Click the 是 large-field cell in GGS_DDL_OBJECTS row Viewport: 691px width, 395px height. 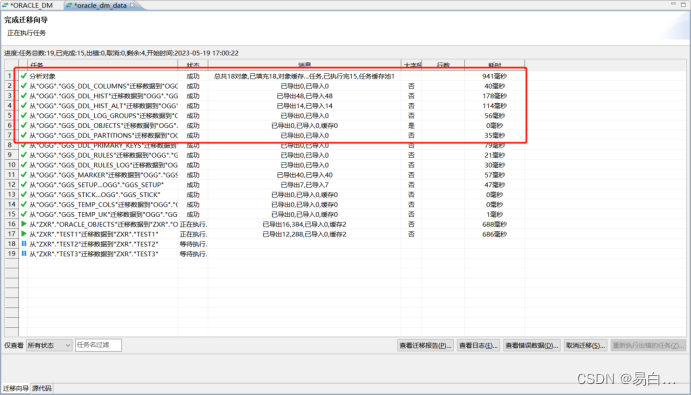pos(411,126)
